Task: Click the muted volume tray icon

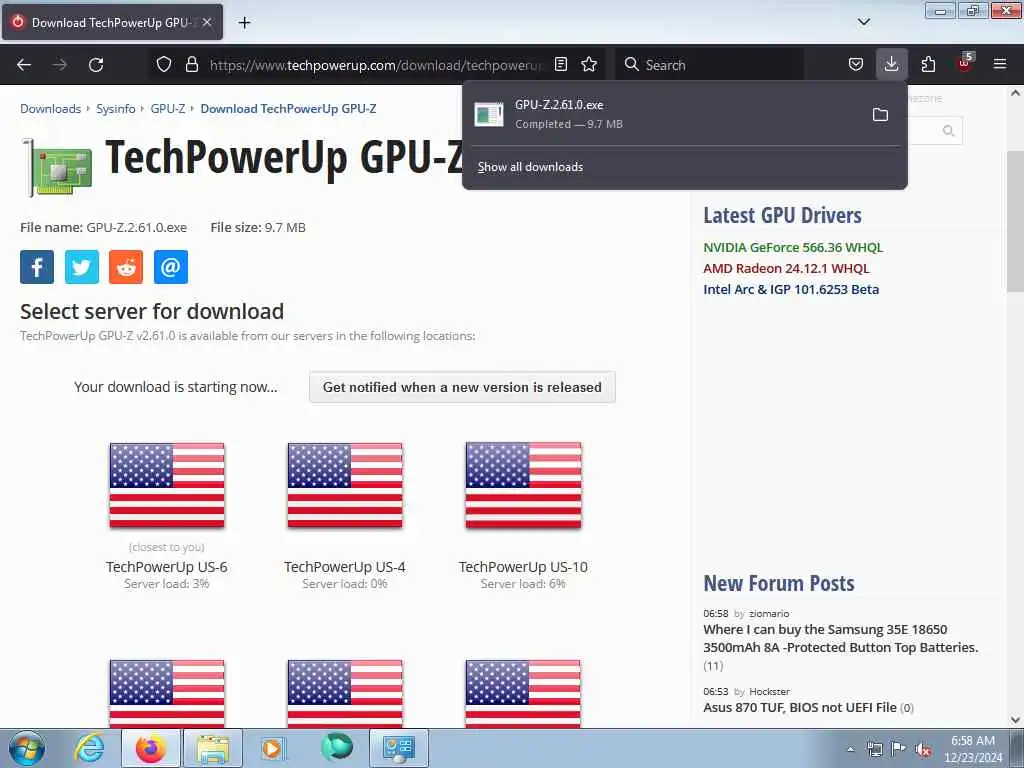Action: (923, 749)
